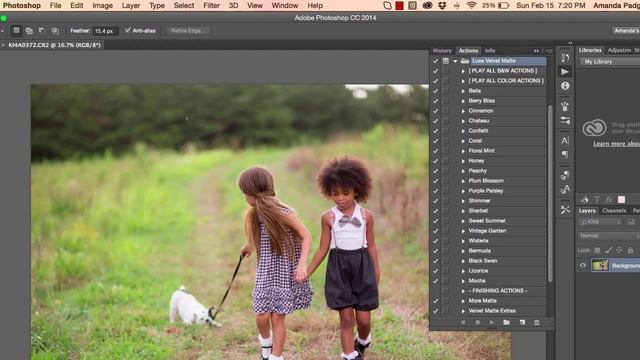Open the Paragraph panel icon in dock

coord(565,155)
